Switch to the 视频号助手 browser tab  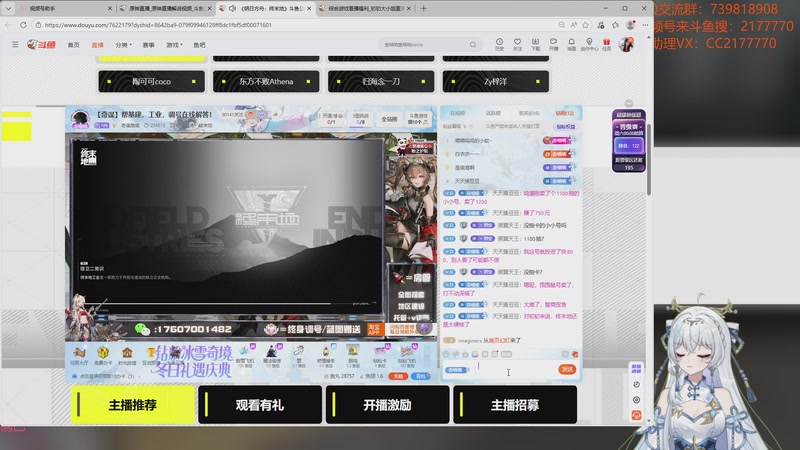(x=65, y=8)
